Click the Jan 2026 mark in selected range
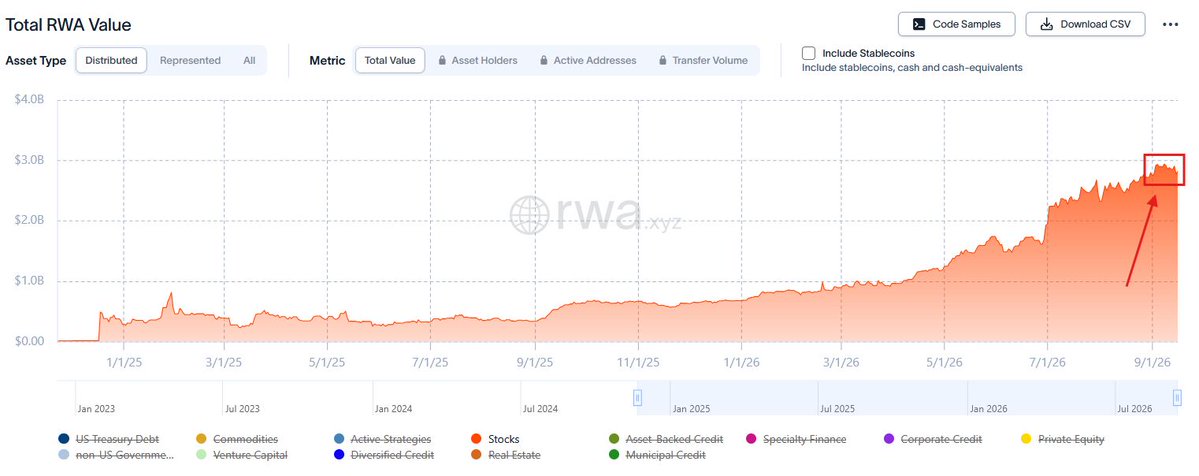1199x476 pixels. pyautogui.click(x=988, y=409)
